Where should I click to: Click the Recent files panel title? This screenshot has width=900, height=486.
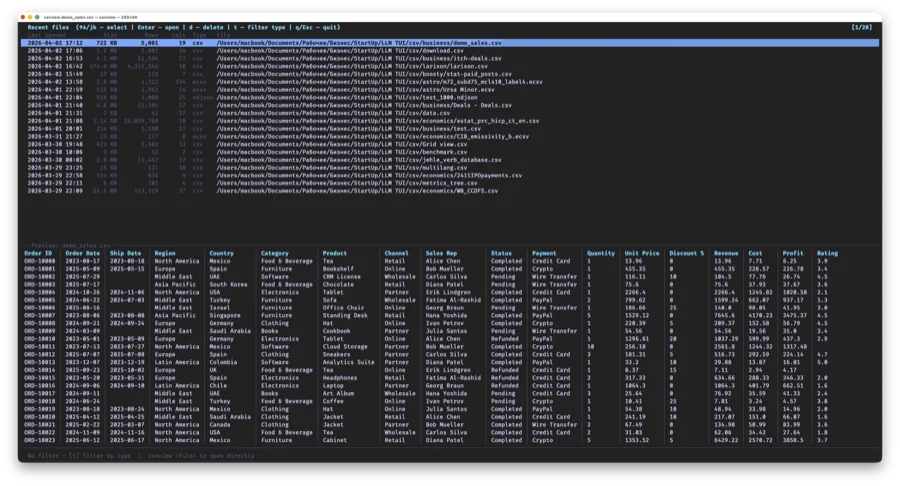click(x=48, y=28)
